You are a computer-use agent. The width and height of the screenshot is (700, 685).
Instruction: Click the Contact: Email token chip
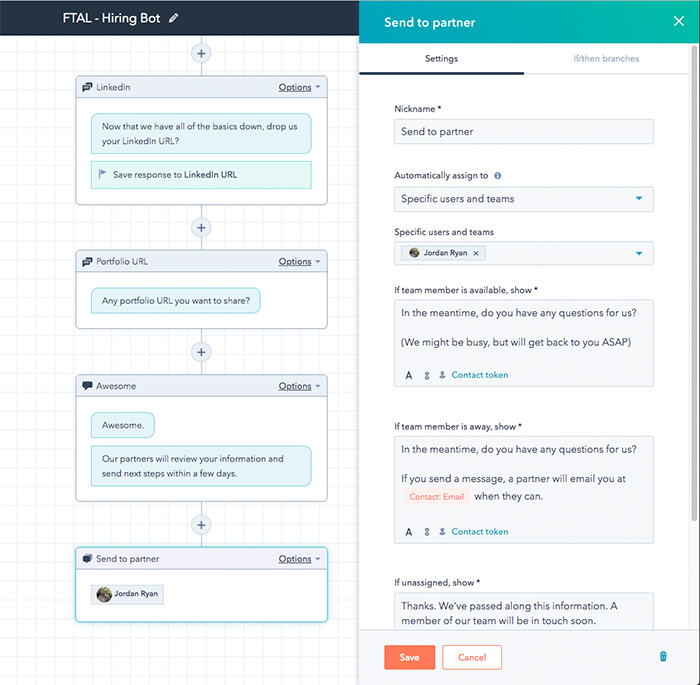(x=437, y=497)
